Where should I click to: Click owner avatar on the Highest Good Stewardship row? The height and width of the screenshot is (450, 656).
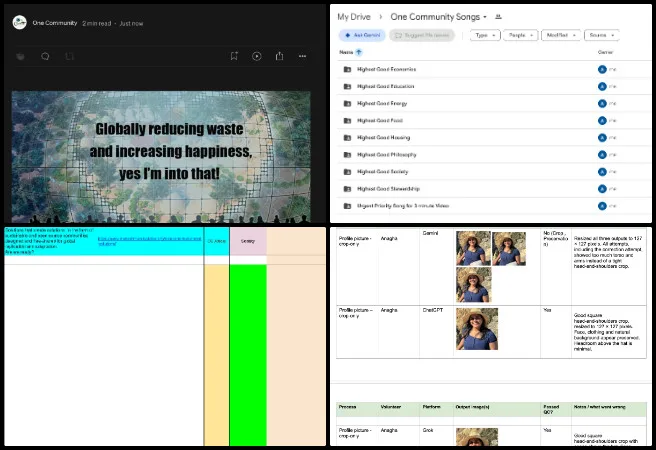[x=602, y=189]
